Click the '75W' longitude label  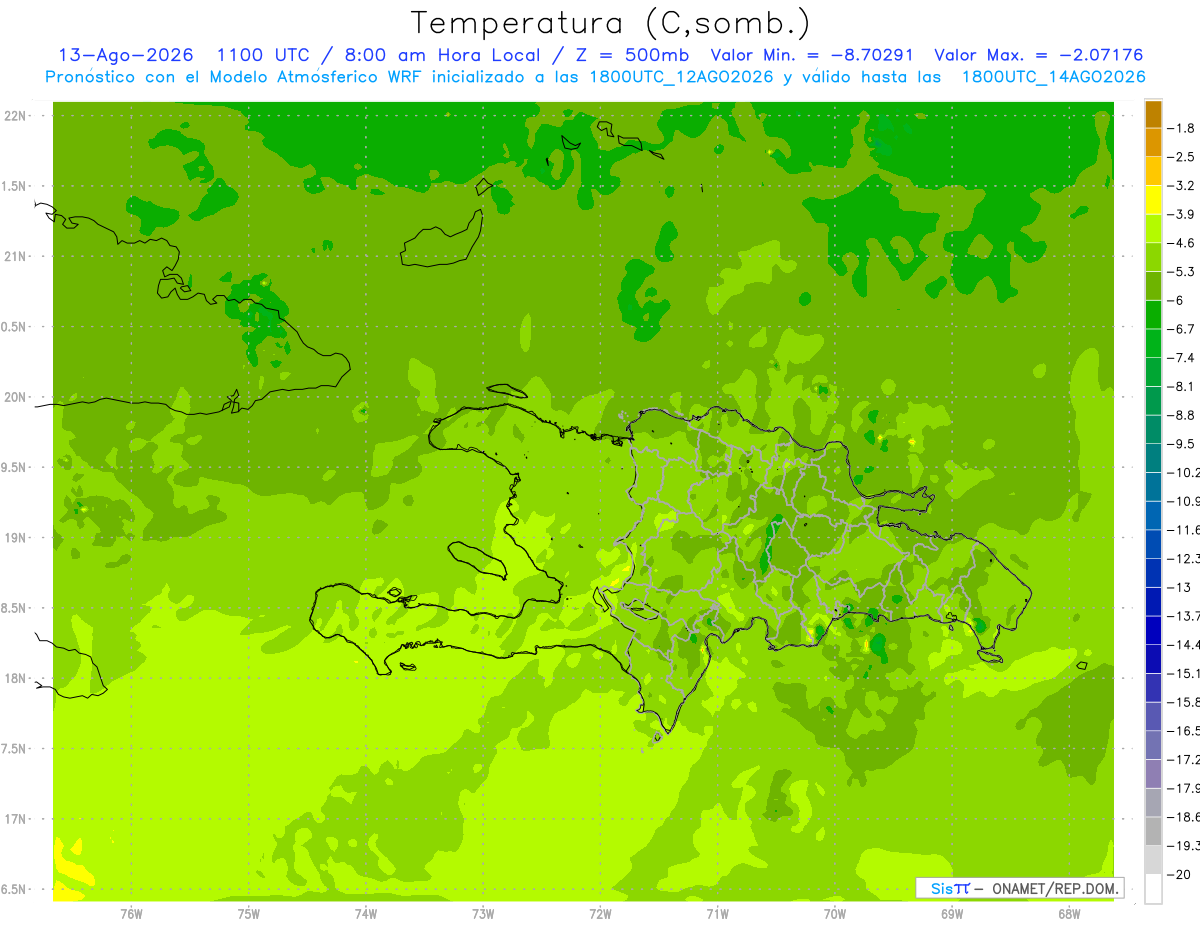(248, 914)
